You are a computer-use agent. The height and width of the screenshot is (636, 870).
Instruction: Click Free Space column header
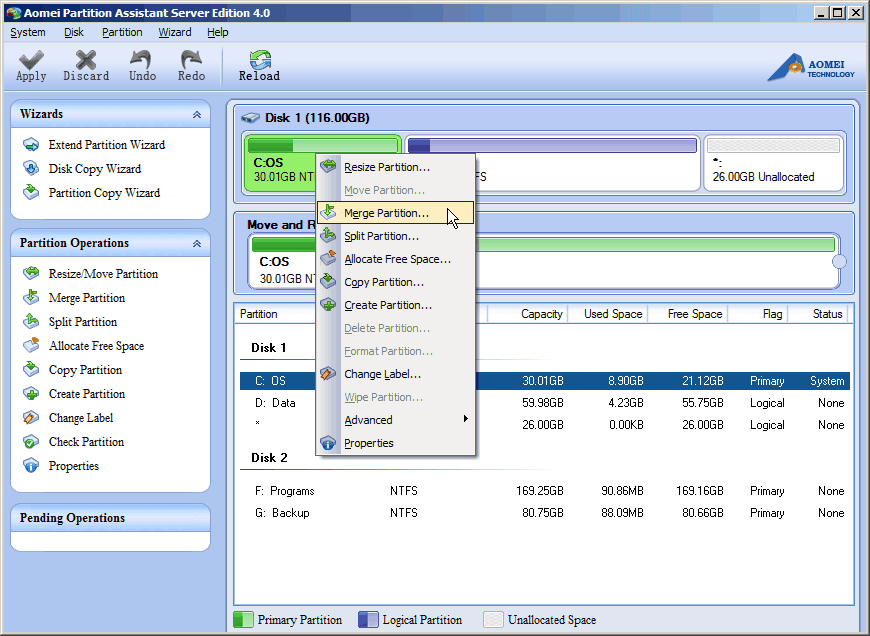tap(689, 314)
